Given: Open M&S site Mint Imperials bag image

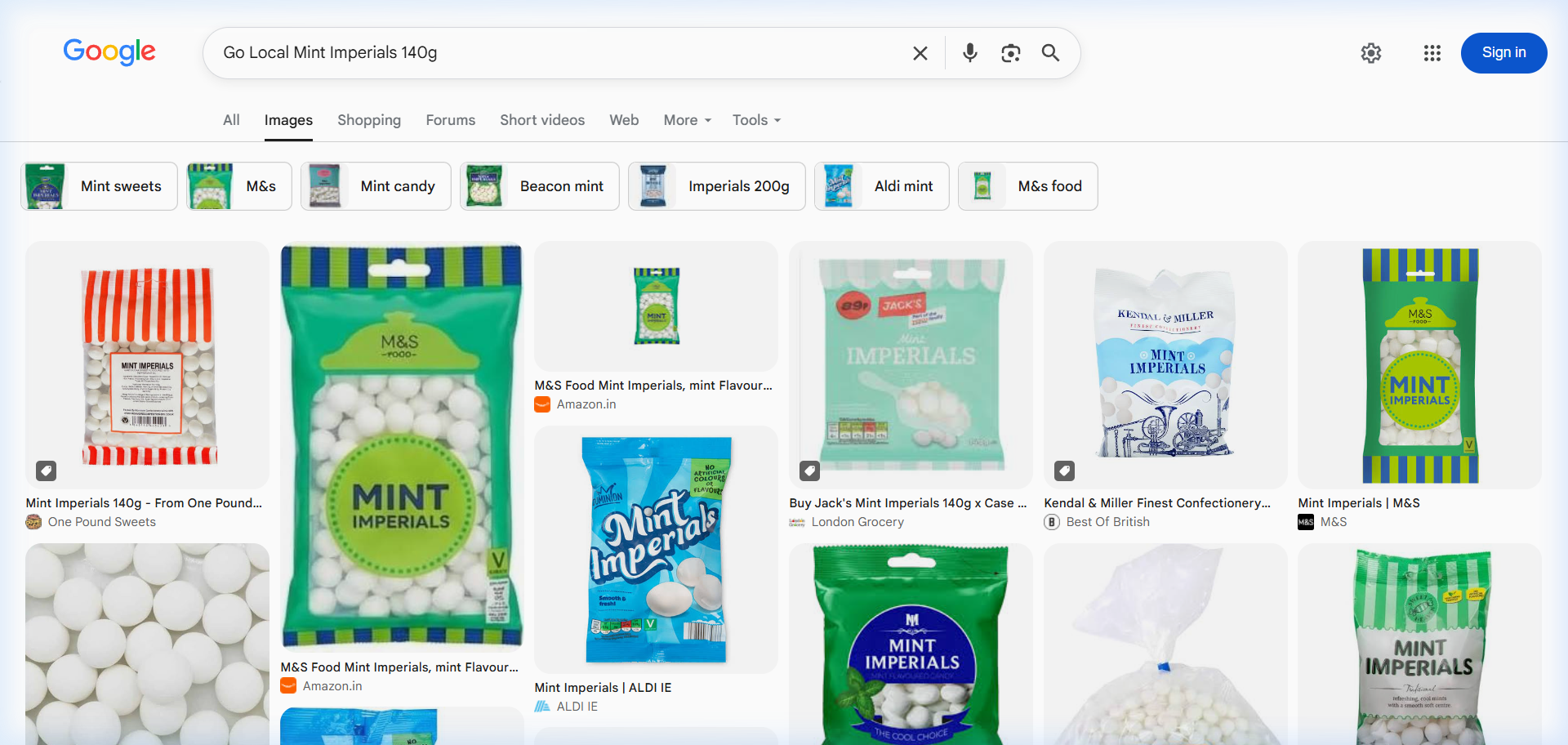Looking at the screenshot, I should click(x=1419, y=365).
